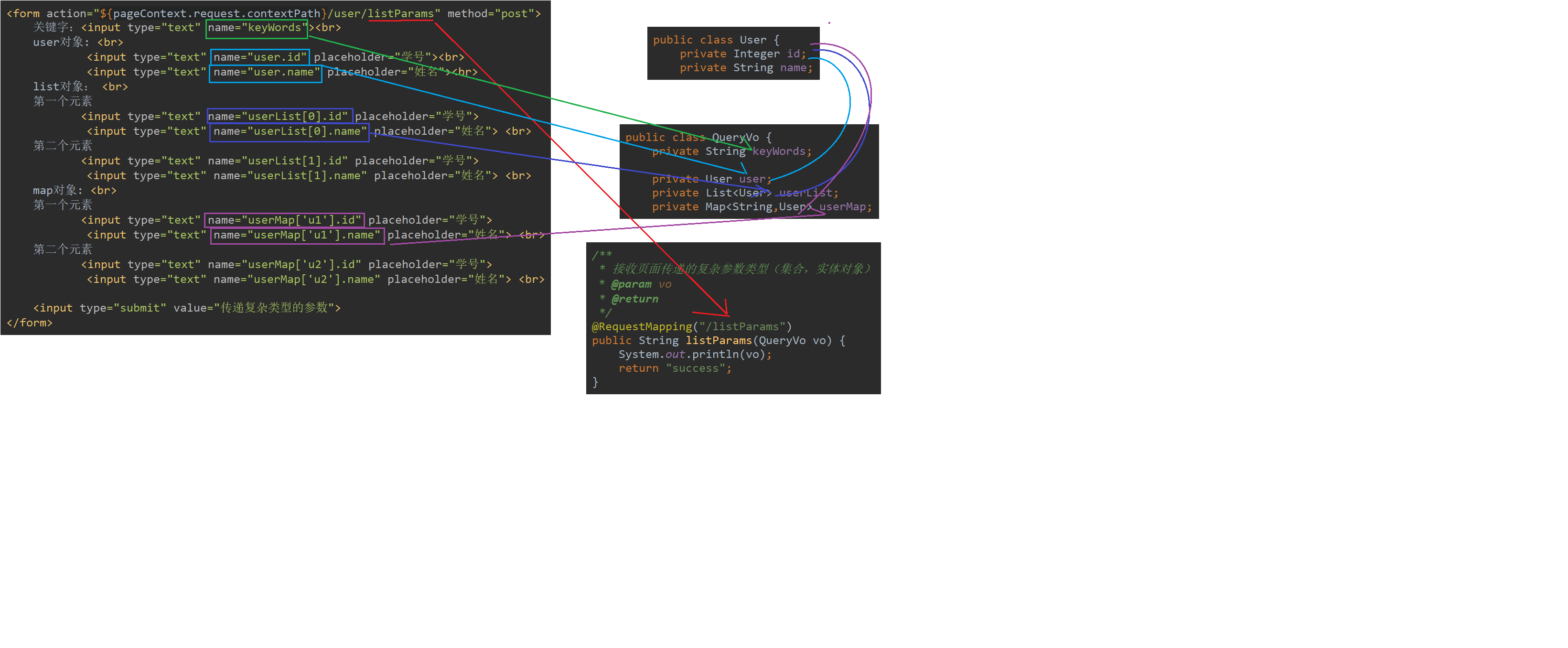Screen dimensions: 1568x648
Task: Click the boxed name="user.id" attribute
Action: pos(260,57)
